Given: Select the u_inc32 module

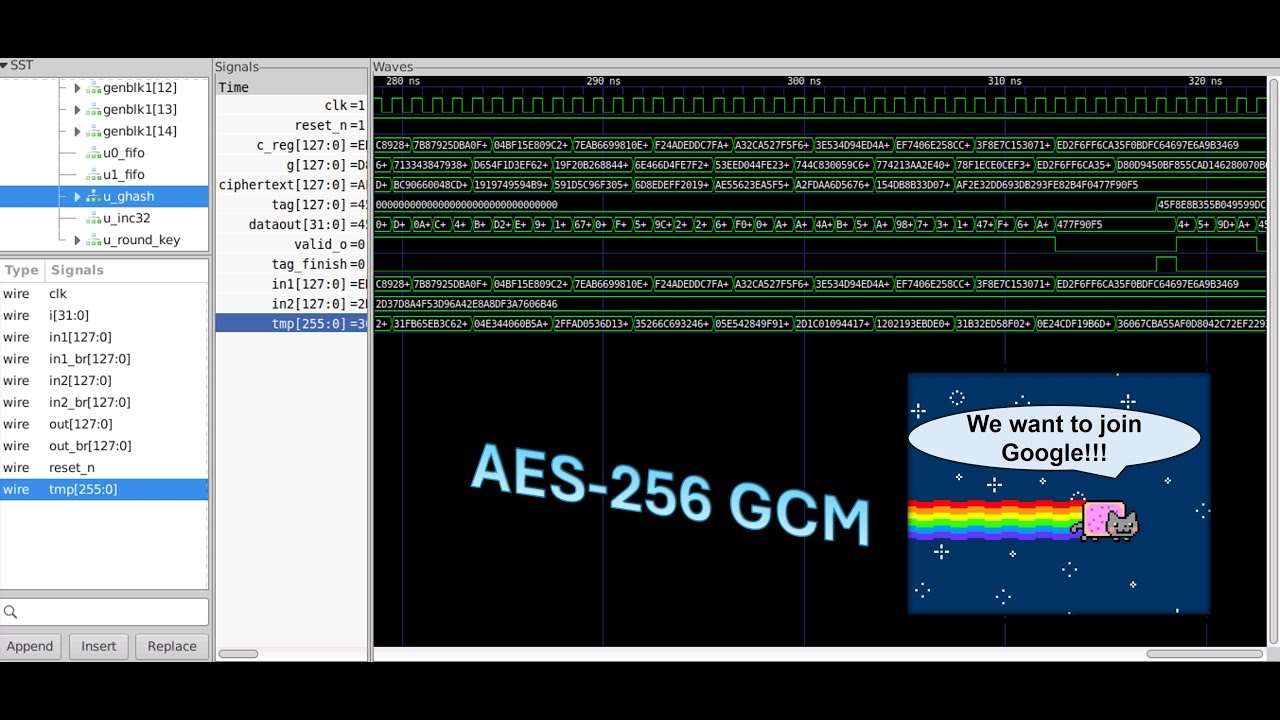Looking at the screenshot, I should 127,218.
